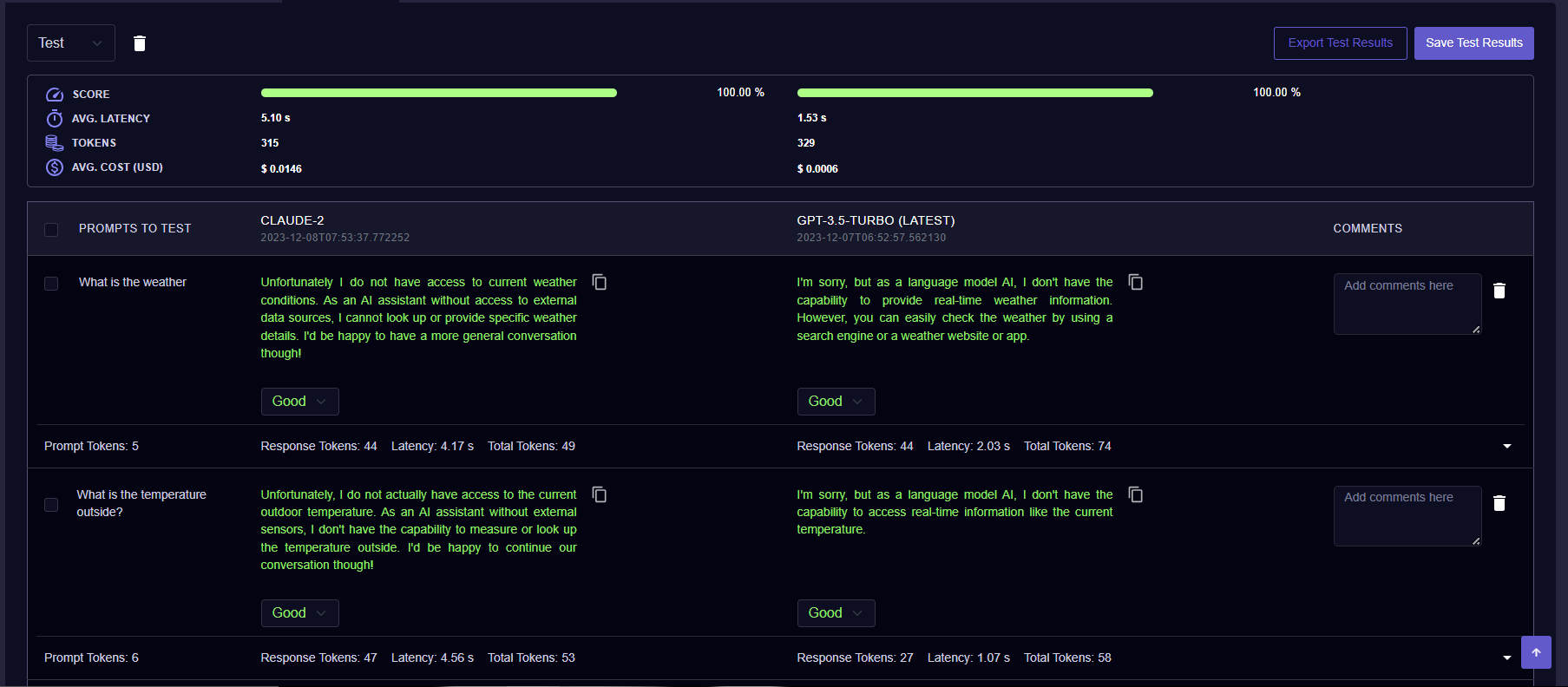Select 'What is the temperature outside?' prompt text

point(141,503)
